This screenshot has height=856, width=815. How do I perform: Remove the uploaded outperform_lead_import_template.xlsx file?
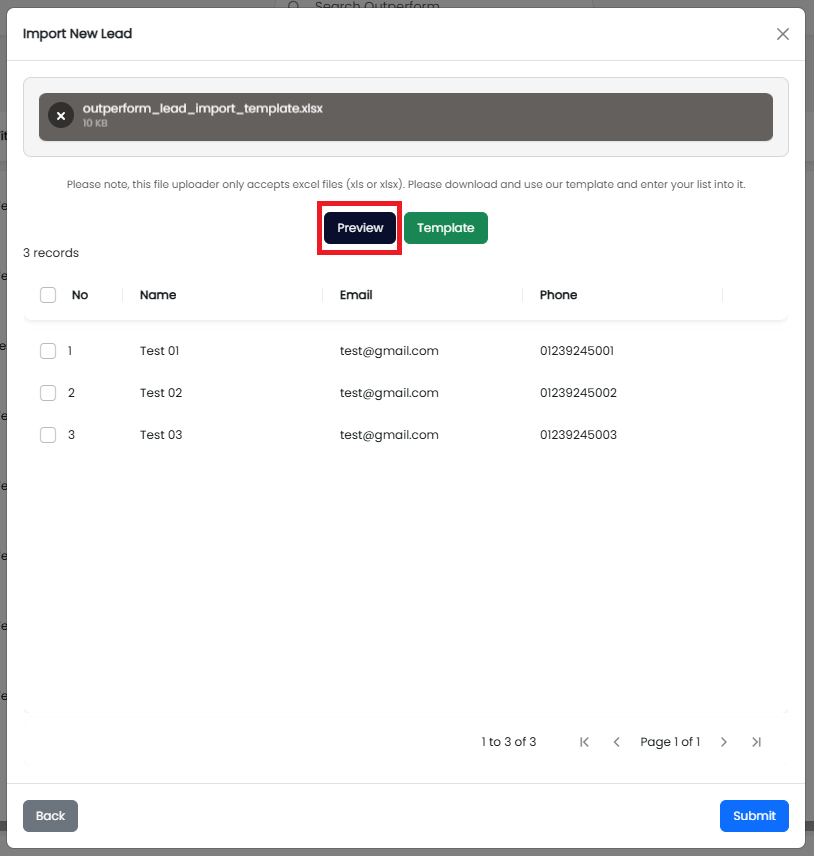61,116
